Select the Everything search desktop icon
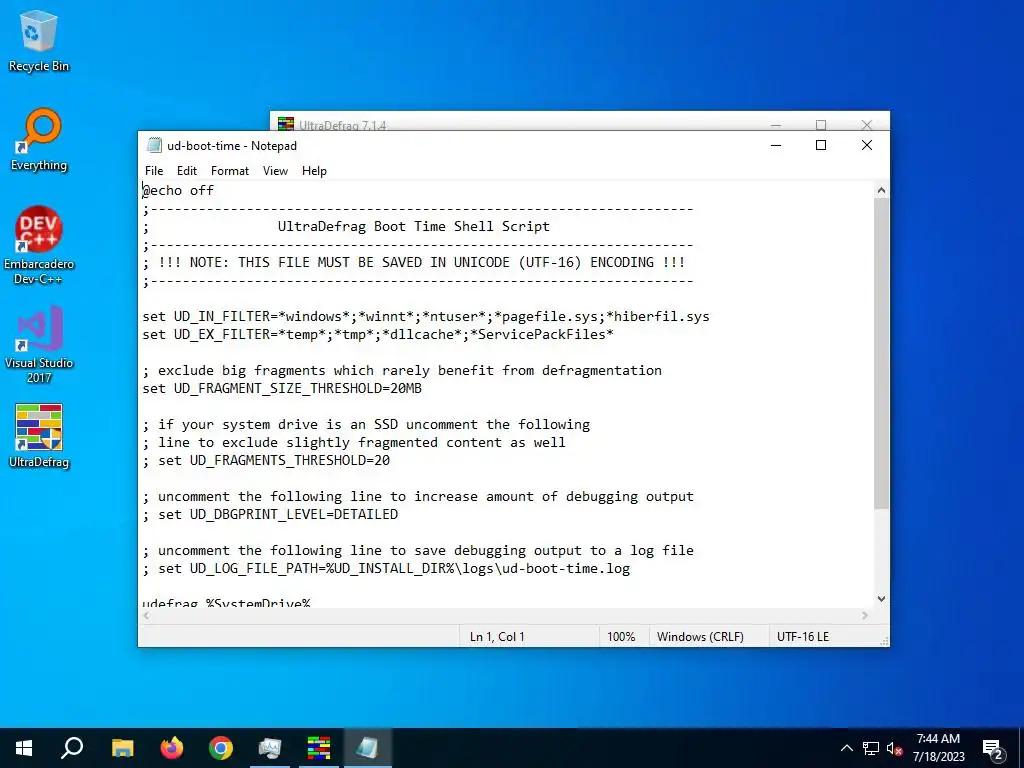 click(x=39, y=140)
